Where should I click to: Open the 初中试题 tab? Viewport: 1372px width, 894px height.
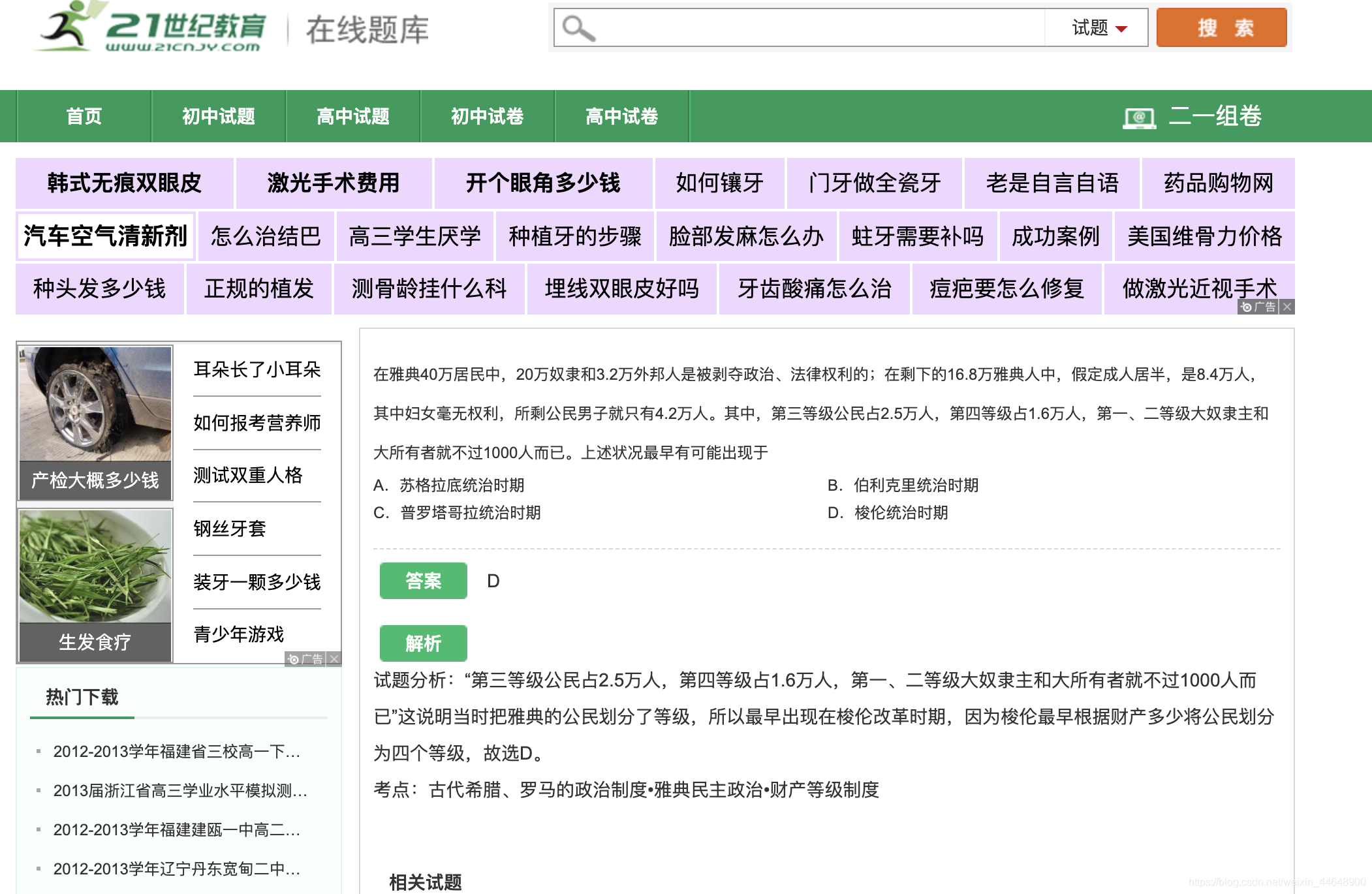click(x=219, y=116)
